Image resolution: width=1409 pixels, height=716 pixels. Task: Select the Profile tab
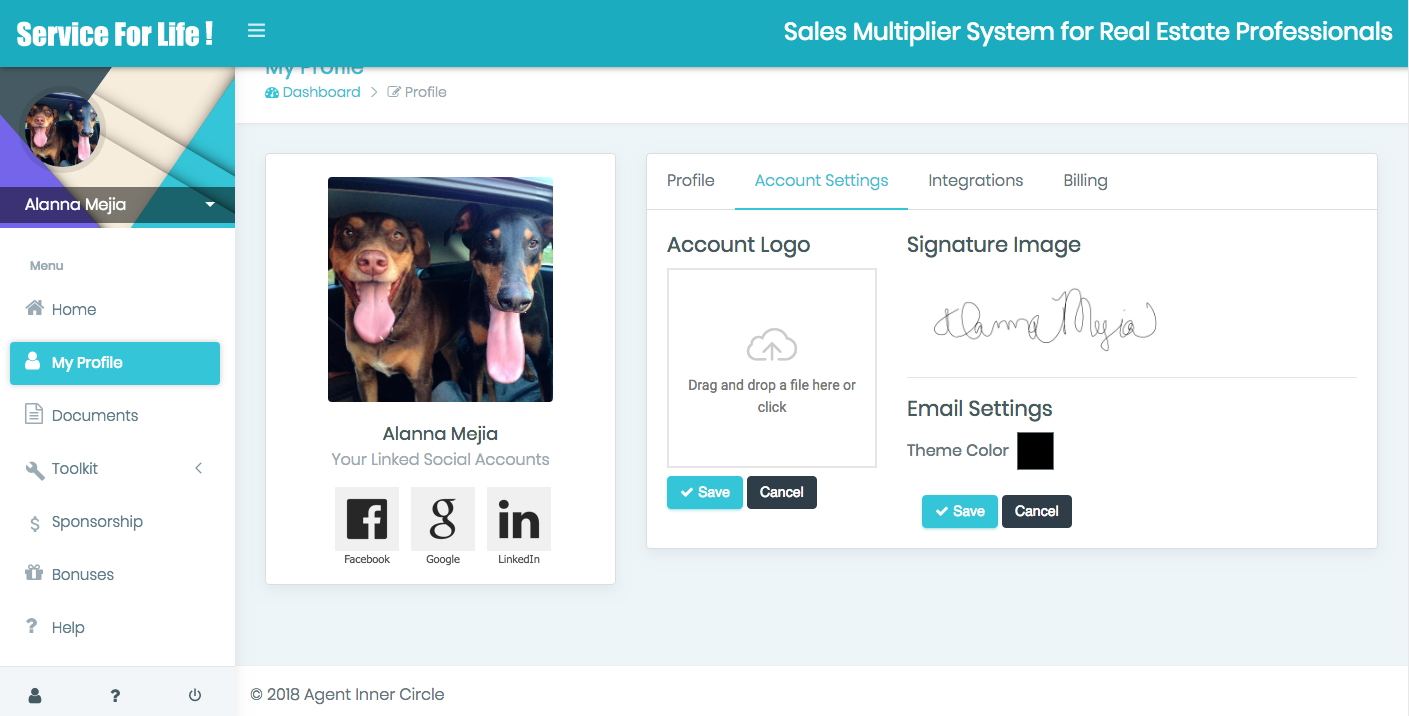(690, 181)
